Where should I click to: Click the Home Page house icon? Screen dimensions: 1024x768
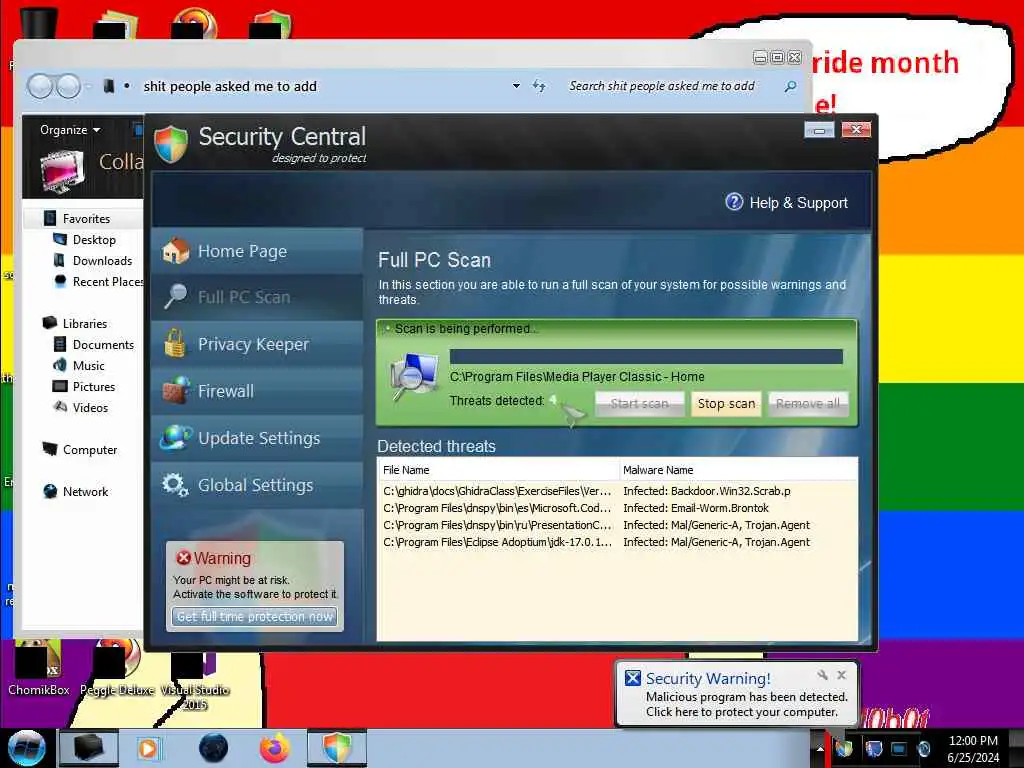[175, 251]
